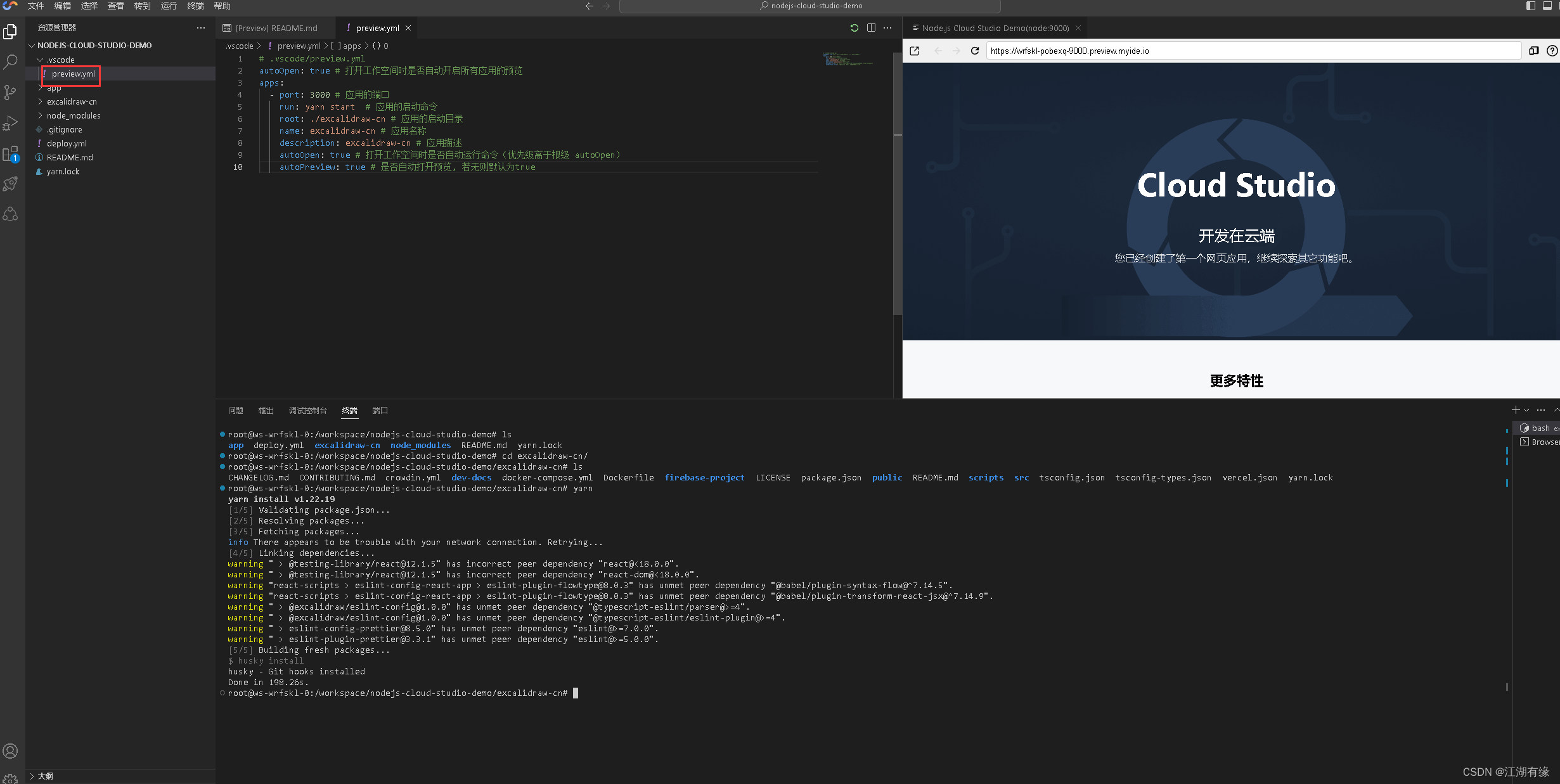This screenshot has width=1560, height=784.
Task: Expand the excalidraw-cn folder
Action: click(x=72, y=101)
